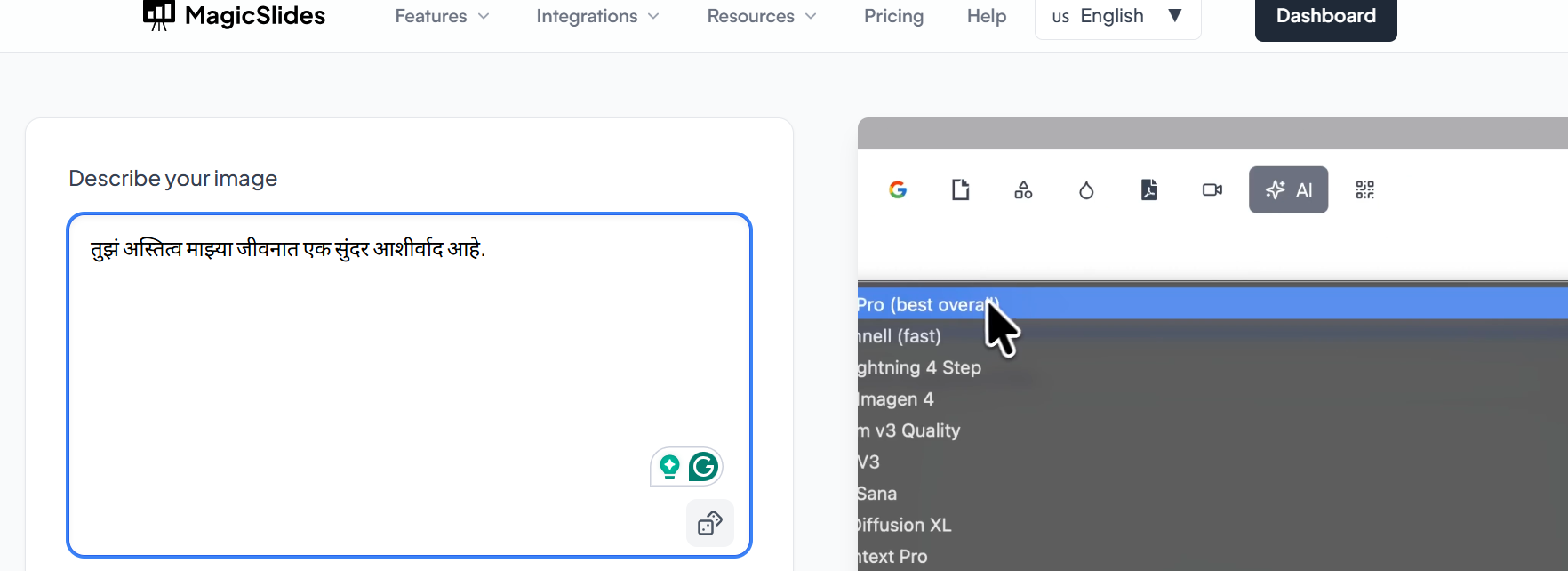Screen dimensions: 1568x571
Task: Select the water drop icon
Action: [x=1086, y=190]
